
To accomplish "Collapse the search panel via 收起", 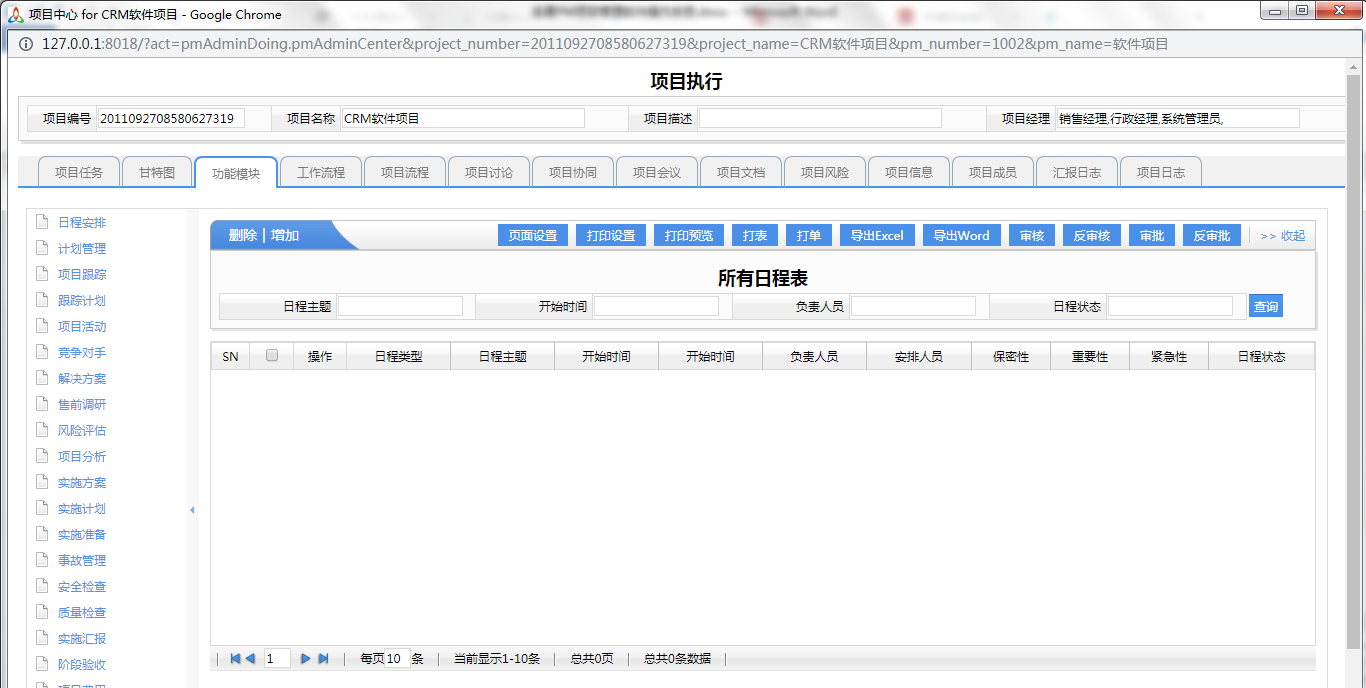I will coord(1283,236).
